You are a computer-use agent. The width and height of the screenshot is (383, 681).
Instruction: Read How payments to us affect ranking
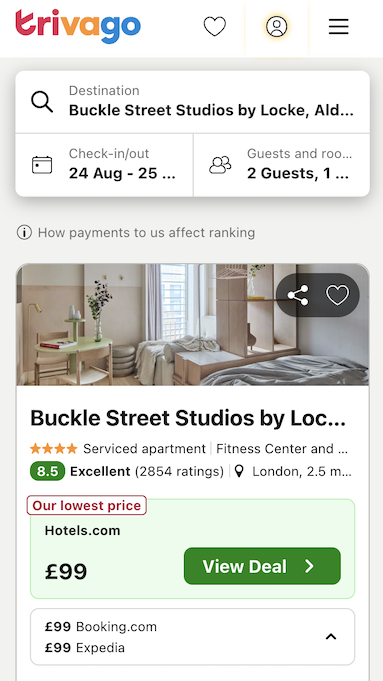pyautogui.click(x=146, y=233)
